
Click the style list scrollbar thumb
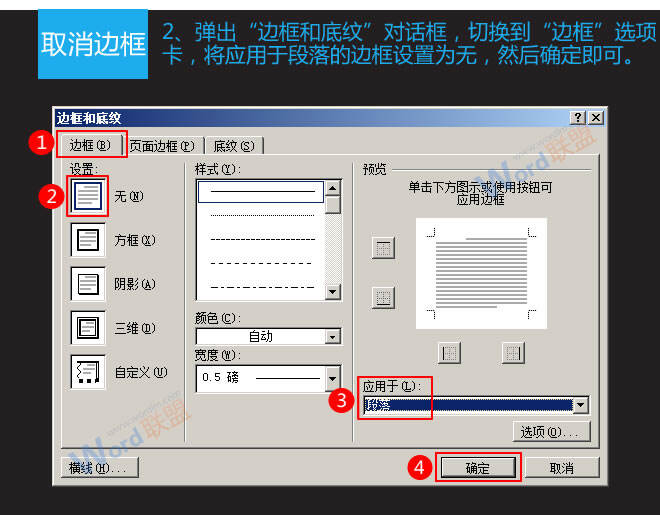tap(333, 205)
